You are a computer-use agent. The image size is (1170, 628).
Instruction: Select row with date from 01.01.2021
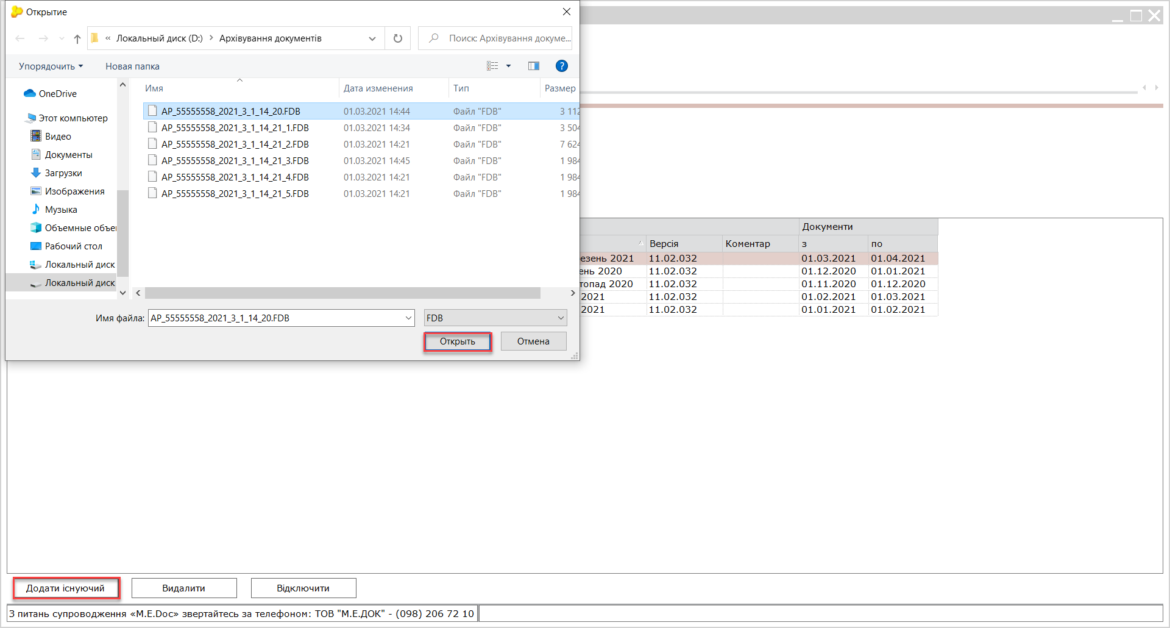pos(758,310)
